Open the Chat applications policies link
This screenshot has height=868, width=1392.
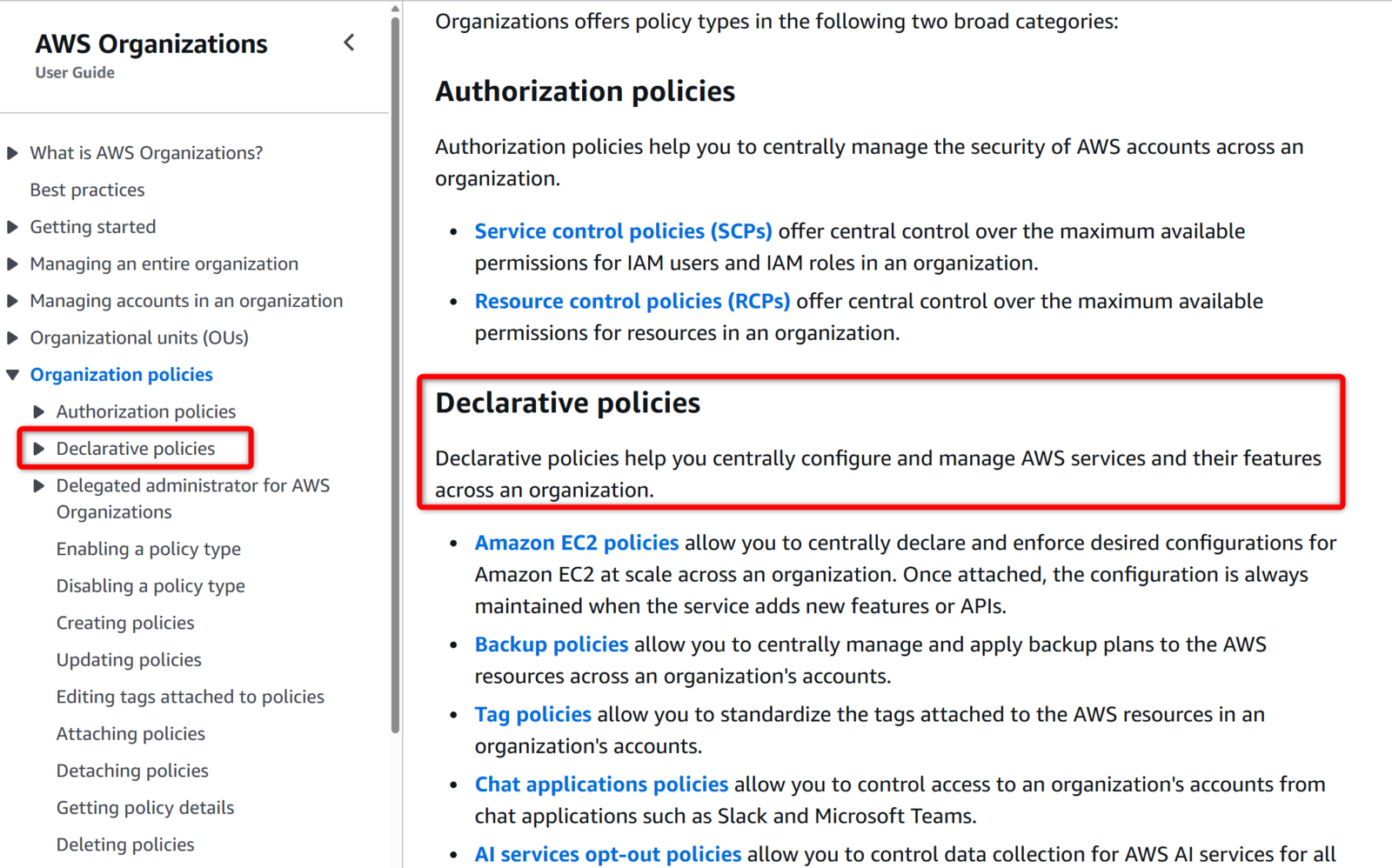point(601,785)
